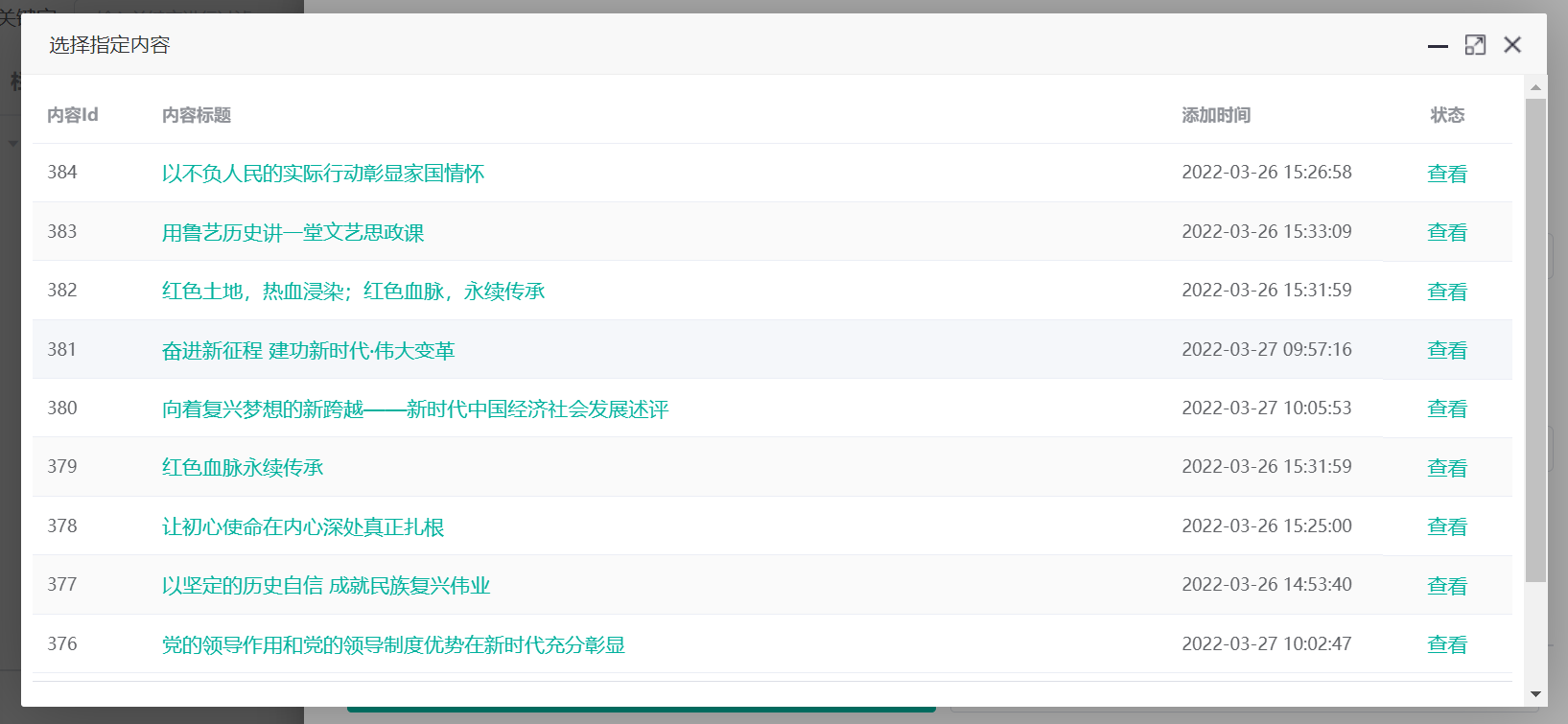The height and width of the screenshot is (724, 1568).
Task: Open 向着复兴梦想的新跨越 article title
Action: pos(415,409)
